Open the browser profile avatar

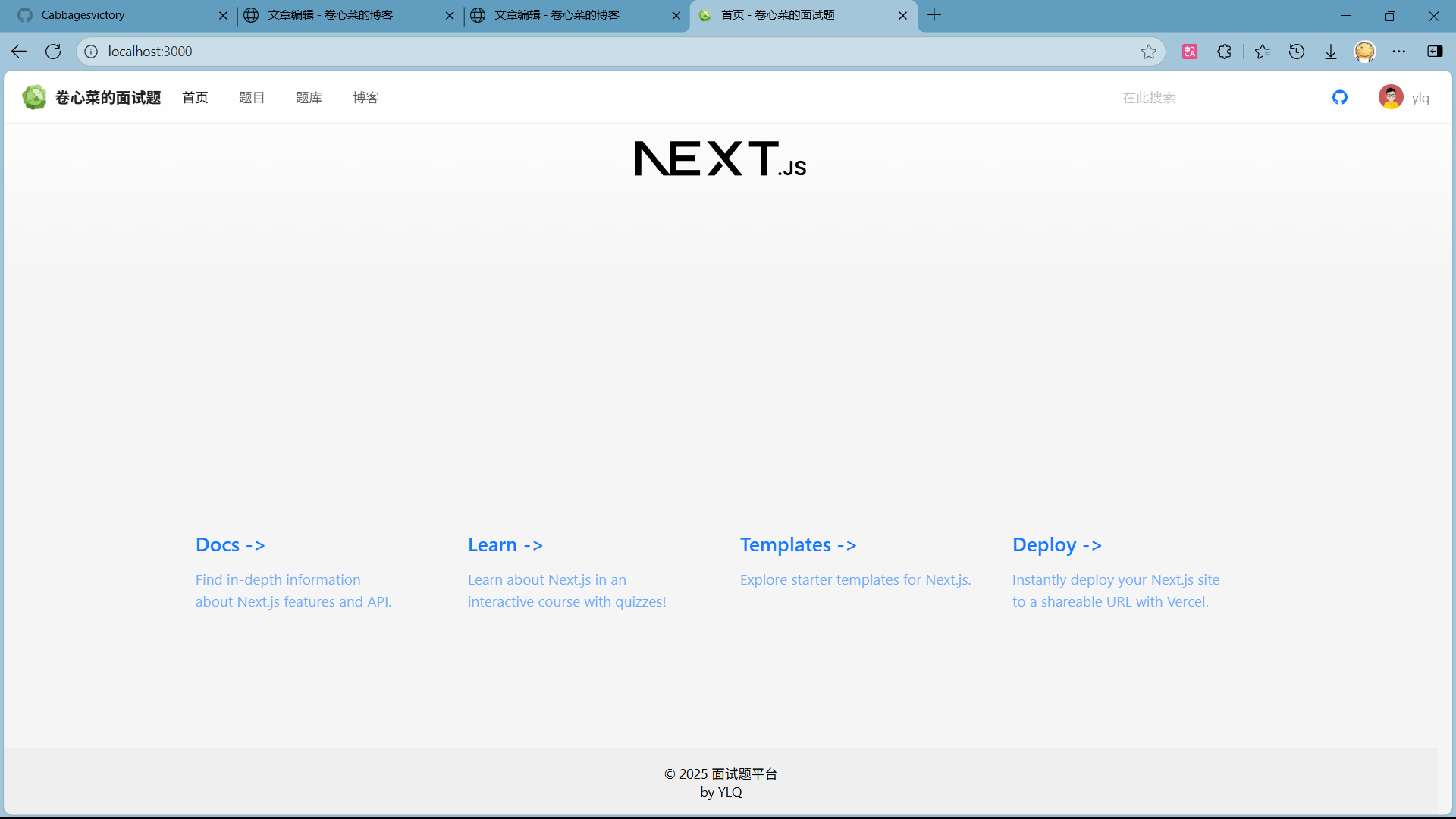[x=1365, y=52]
